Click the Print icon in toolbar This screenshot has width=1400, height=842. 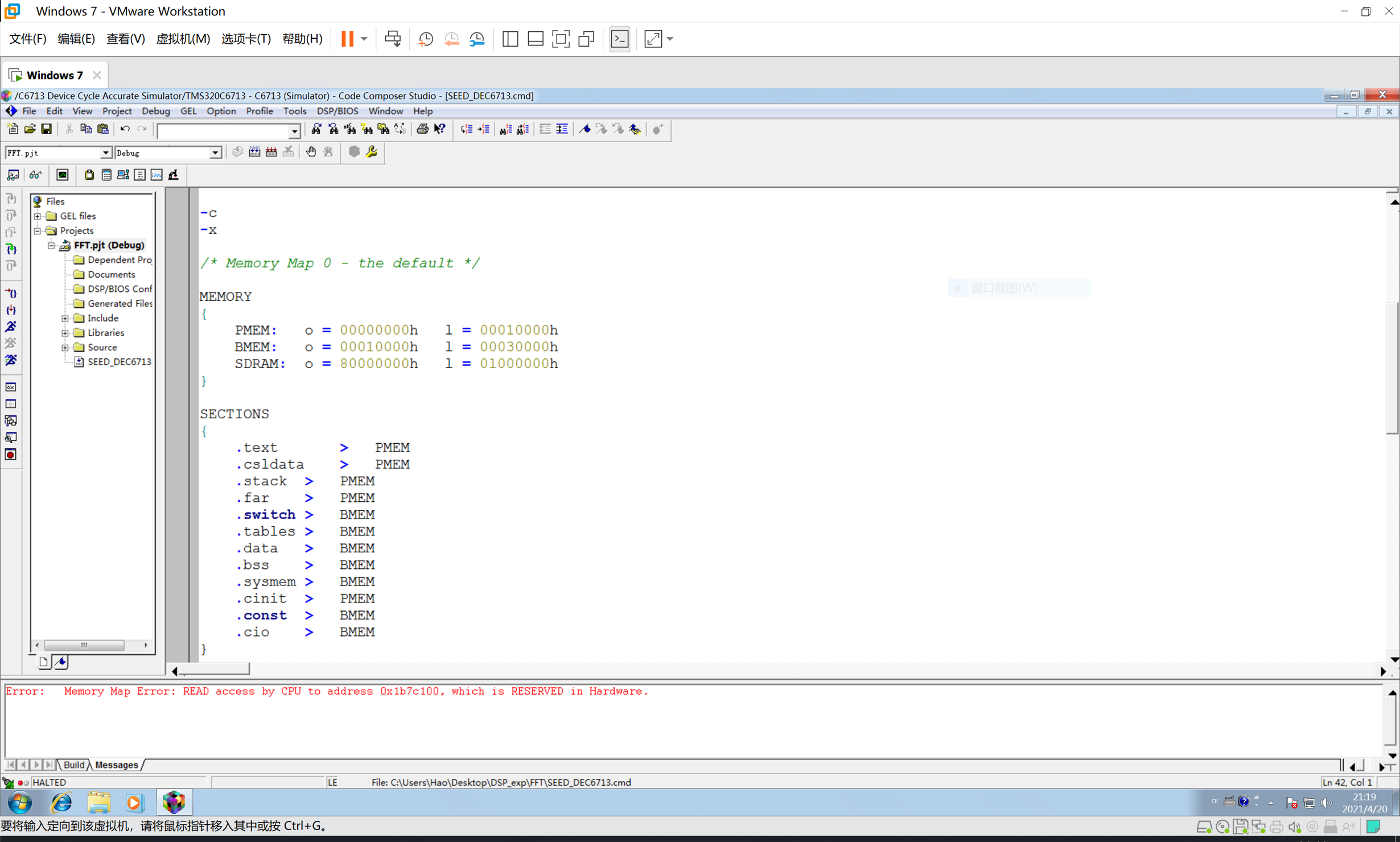pos(422,129)
